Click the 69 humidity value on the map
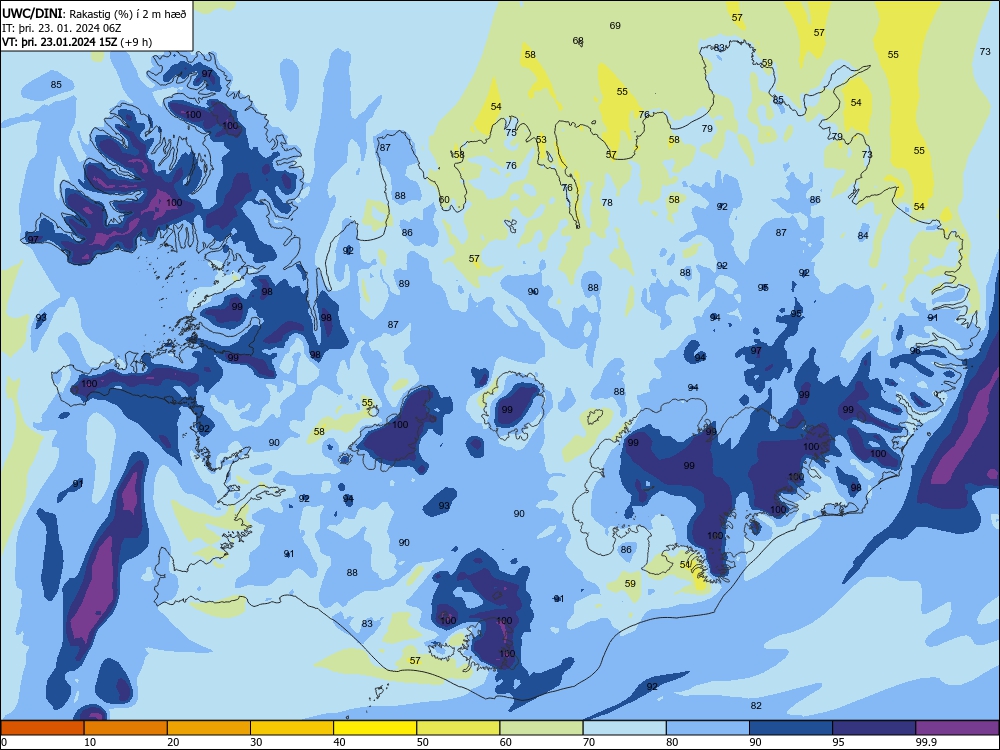The height and width of the screenshot is (750, 1000). [615, 26]
